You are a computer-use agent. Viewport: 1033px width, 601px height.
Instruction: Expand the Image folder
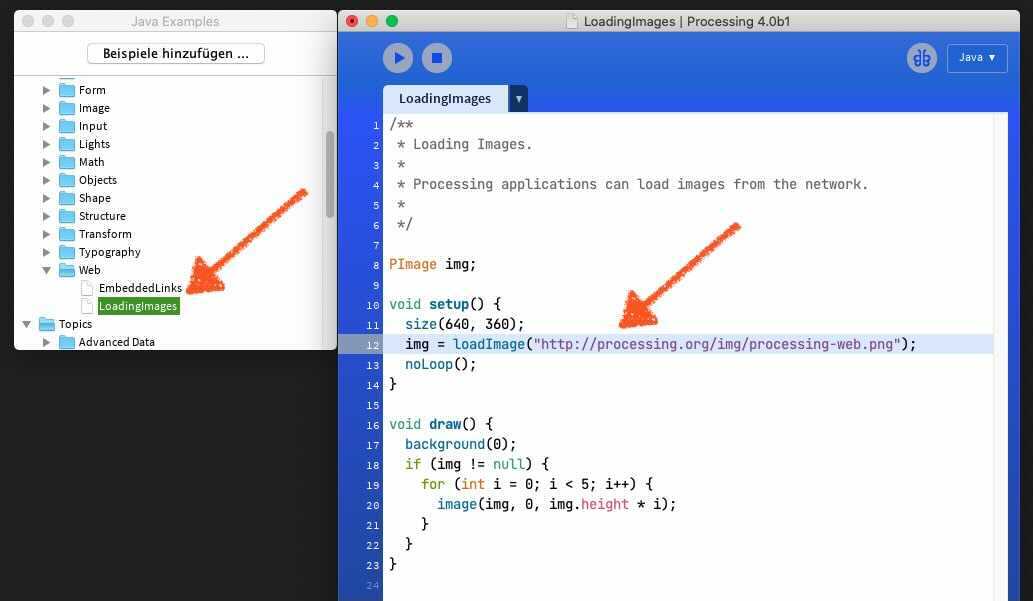46,108
